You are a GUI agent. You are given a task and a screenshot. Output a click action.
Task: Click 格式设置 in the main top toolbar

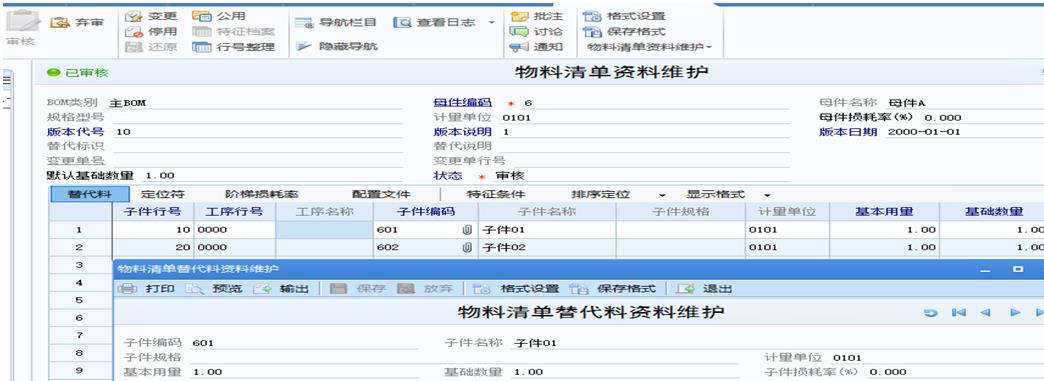coord(624,16)
